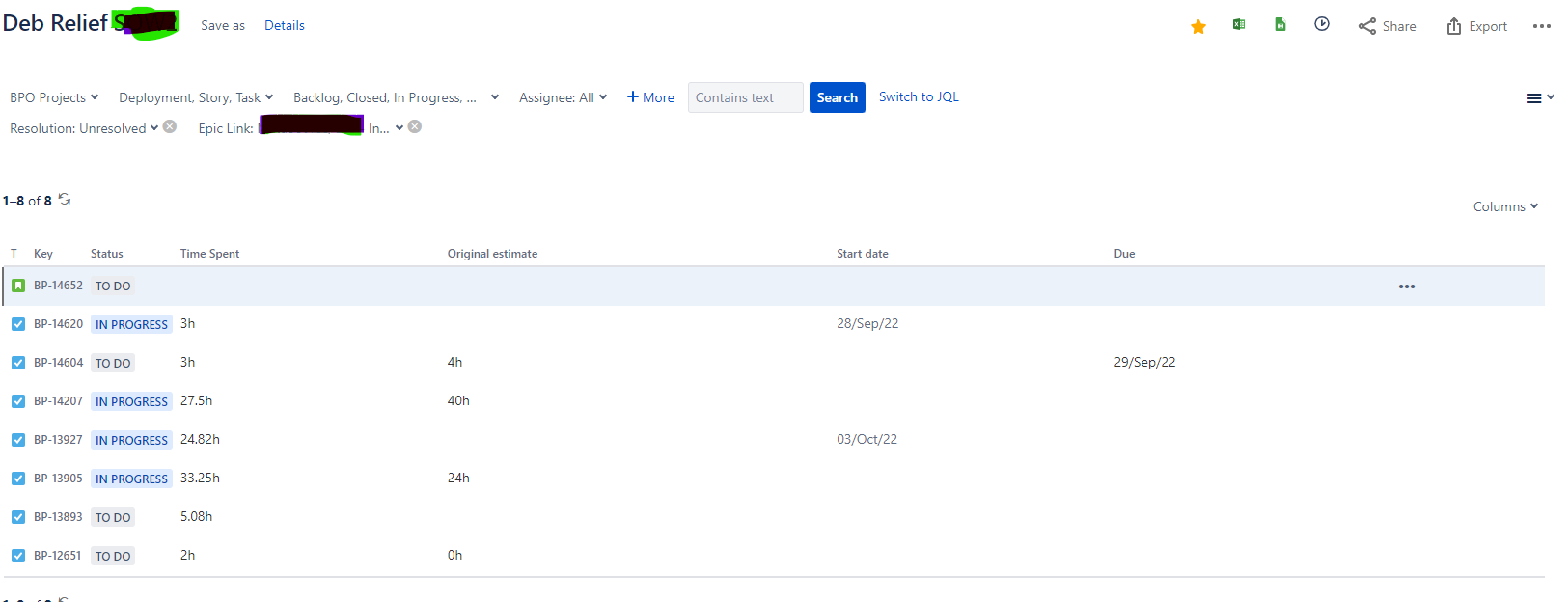
Task: Open the filter subscription clock icon
Action: 1322,24
